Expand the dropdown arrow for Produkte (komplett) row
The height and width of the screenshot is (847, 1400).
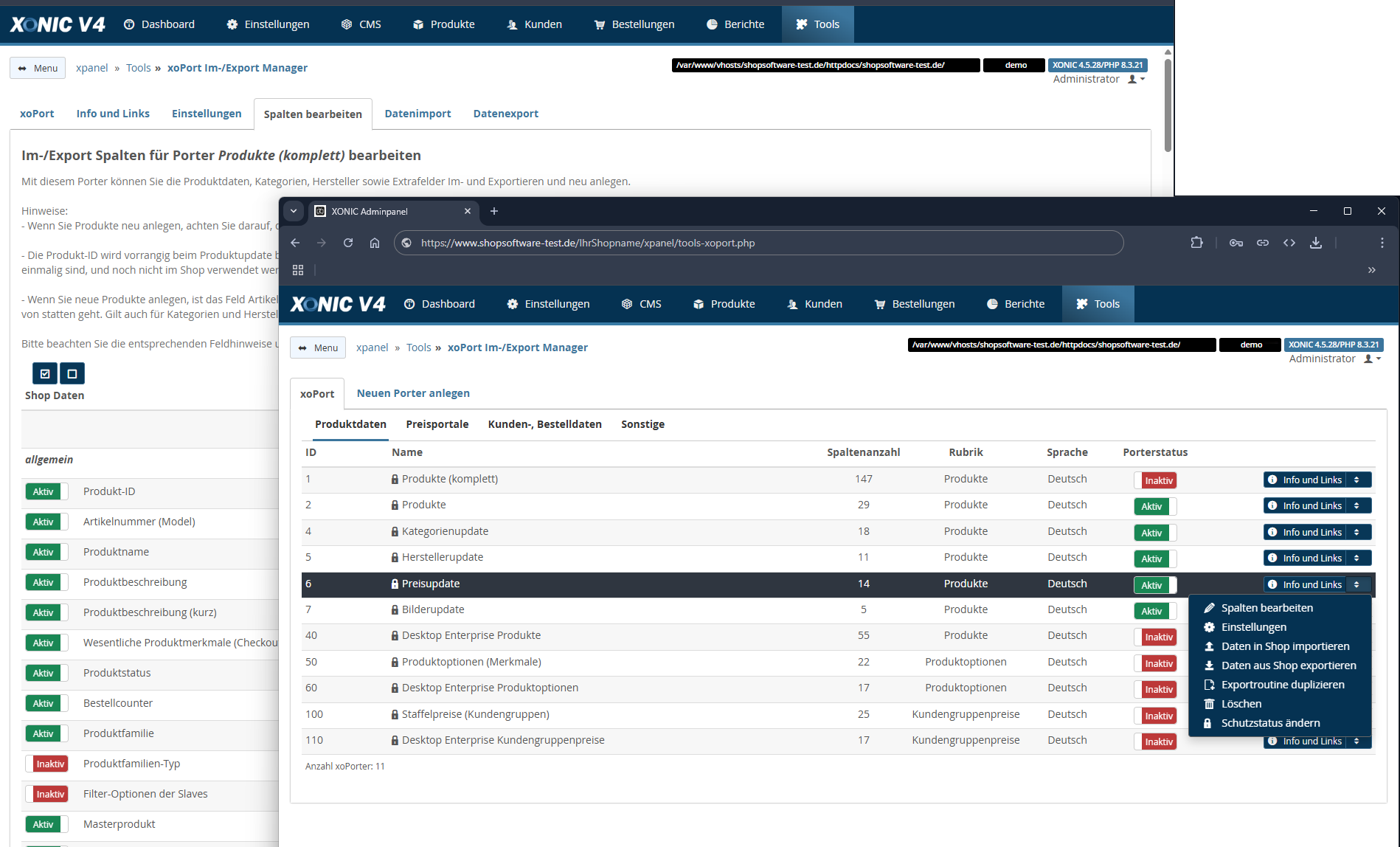click(1358, 480)
